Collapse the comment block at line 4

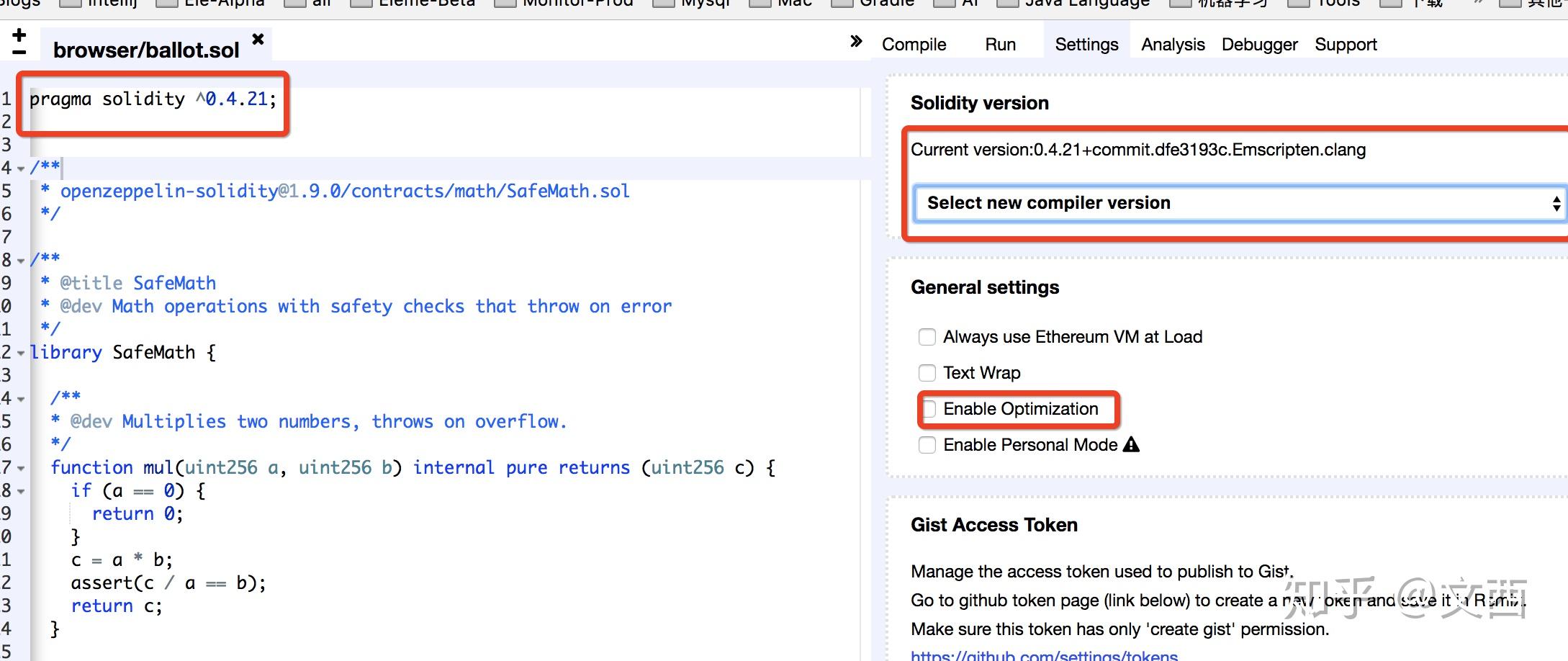(x=21, y=168)
